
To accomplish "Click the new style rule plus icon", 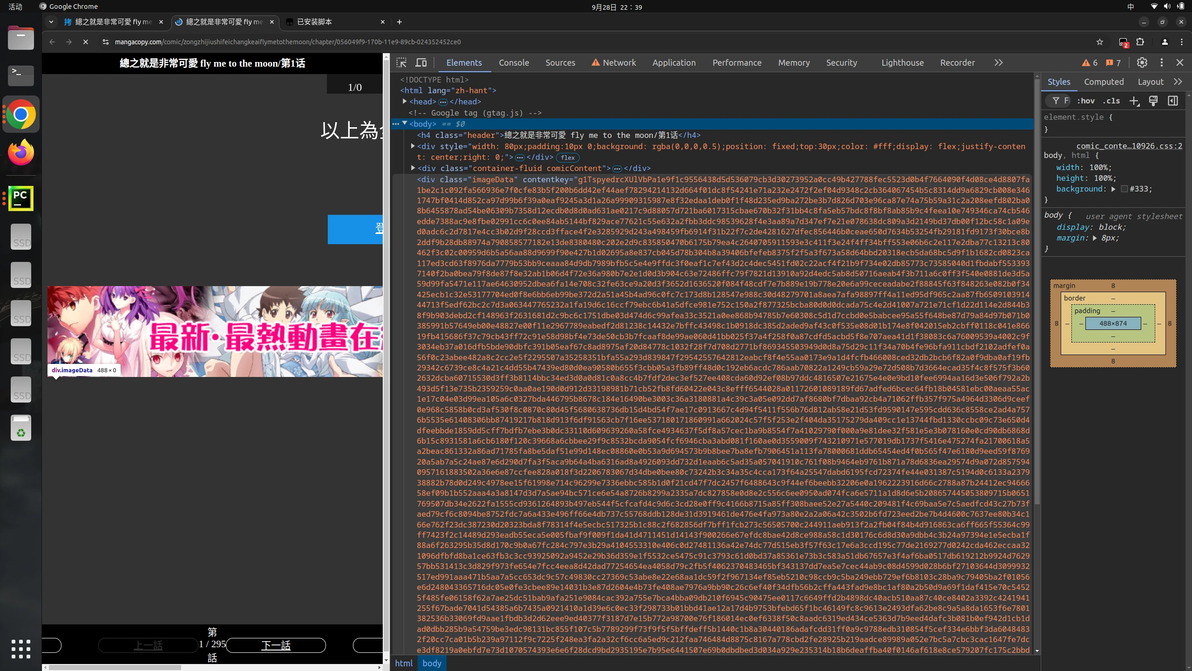I will pos(1134,100).
